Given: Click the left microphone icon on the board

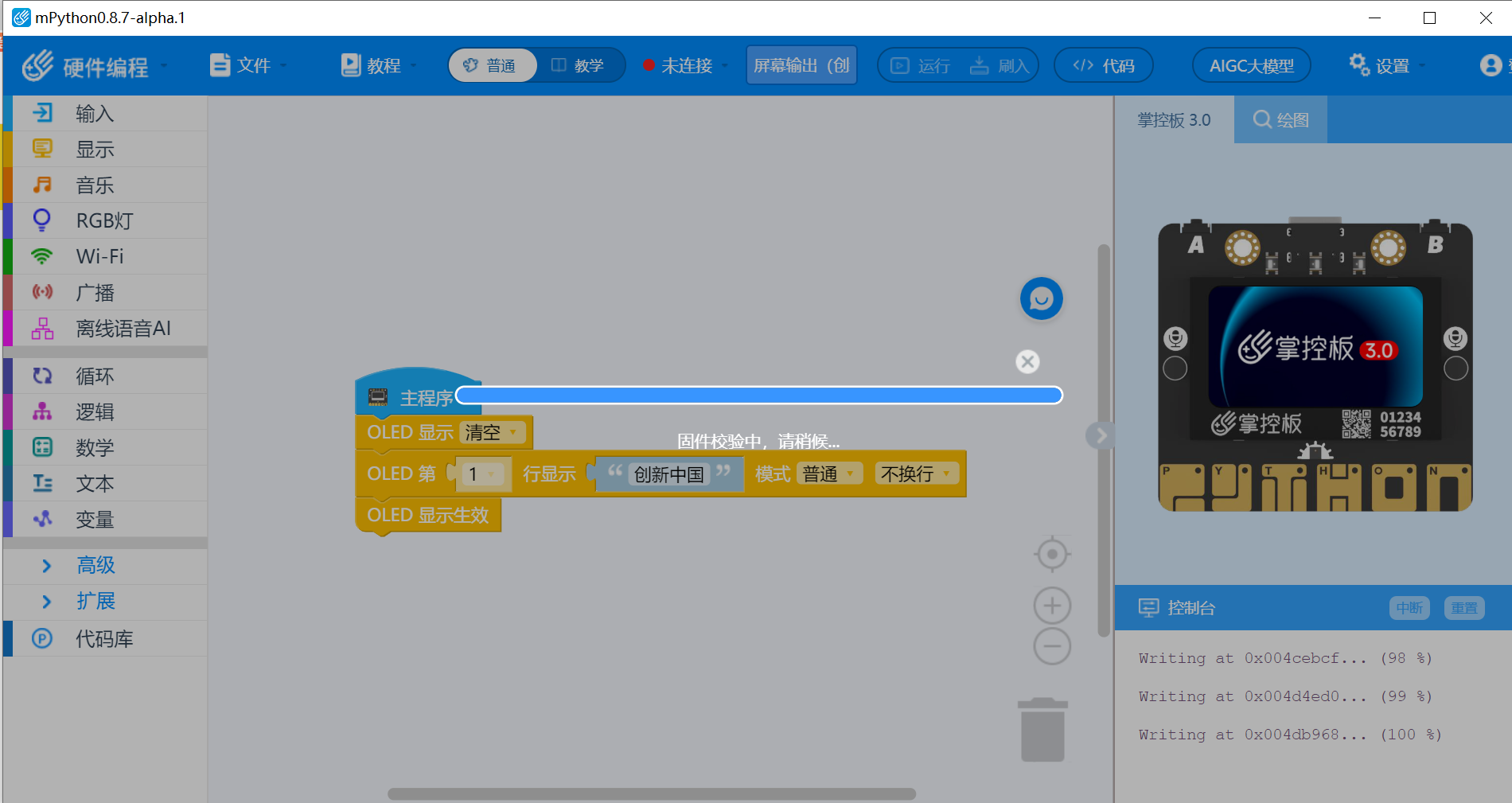Looking at the screenshot, I should [1175, 338].
